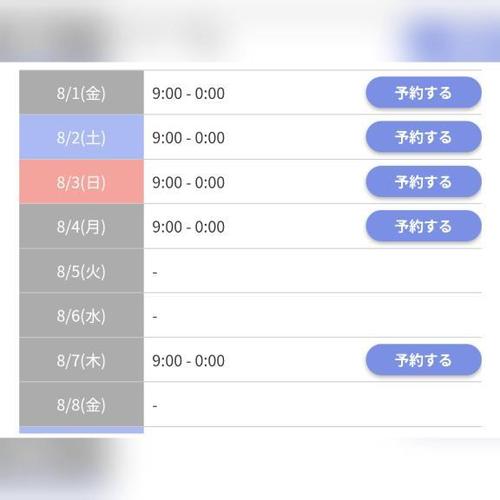Viewport: 500px width, 500px height.
Task: Reserve the 8/7(木) slot
Action: point(423,360)
